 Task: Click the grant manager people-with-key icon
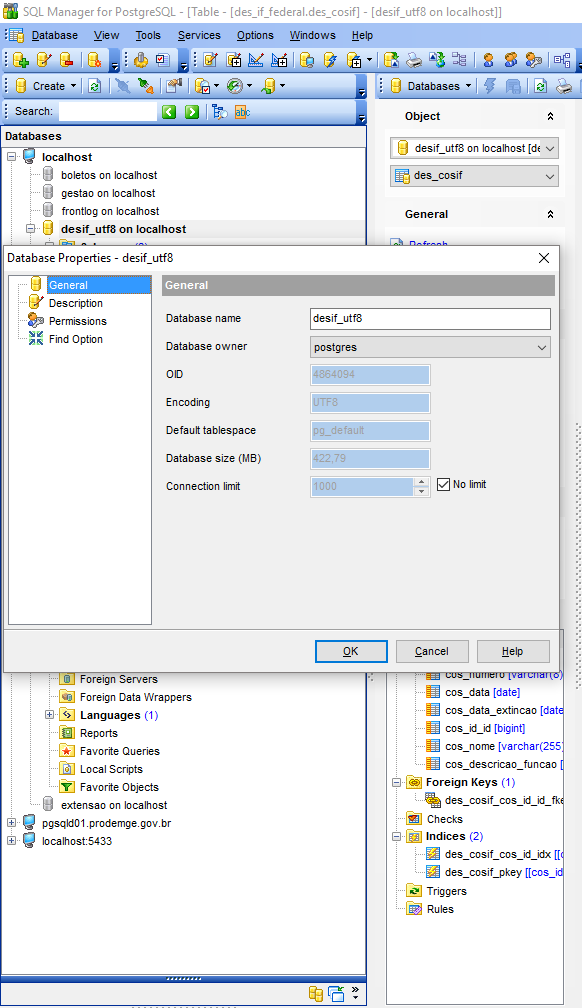(533, 60)
